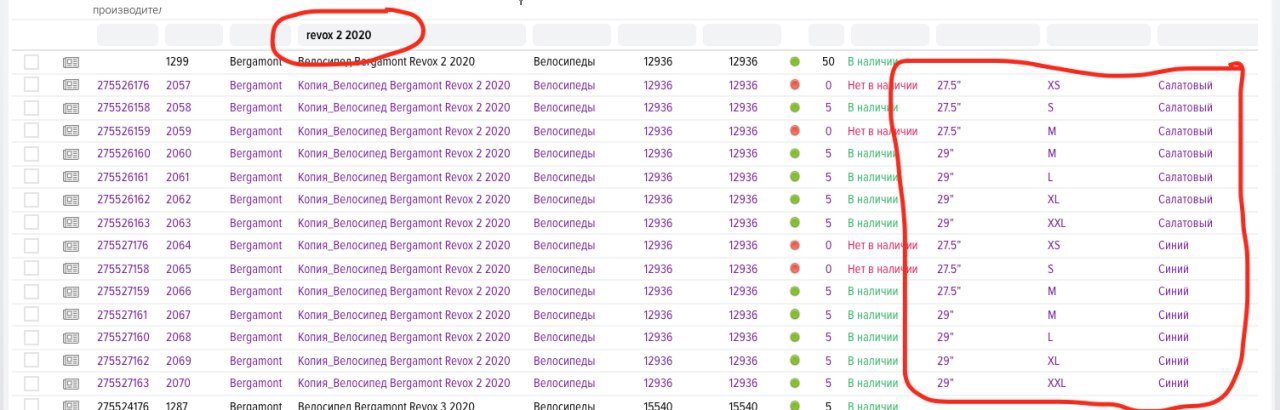
Task: Focus the name filter containing "revox 2 2020"
Action: (x=410, y=35)
